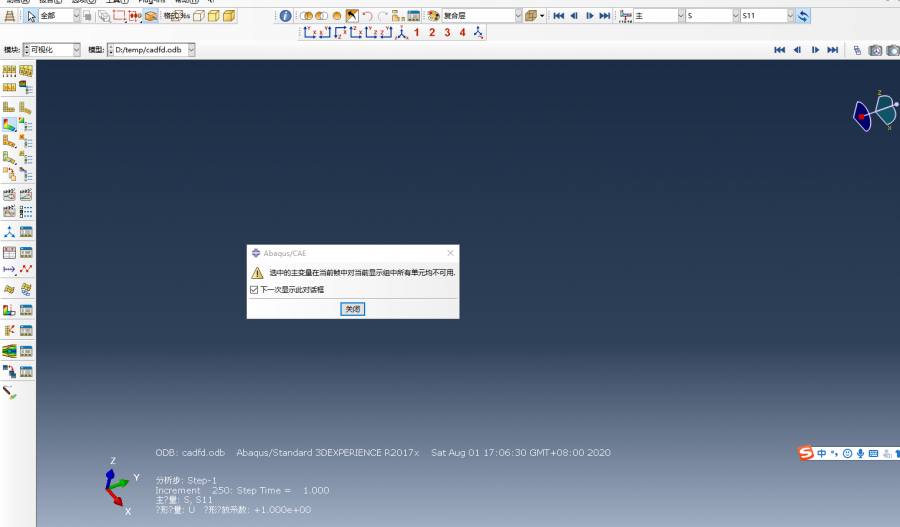Screen dimensions: 900x527
Task: Click the Create Path arrow icon
Action: 9,269
